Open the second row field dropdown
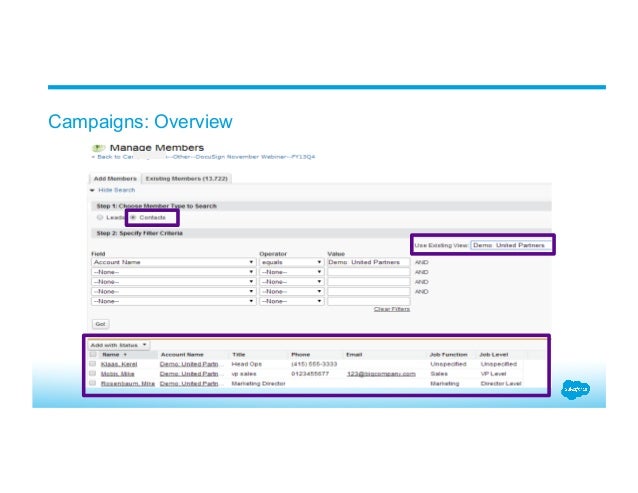This screenshot has width=638, height=493. tap(174, 272)
